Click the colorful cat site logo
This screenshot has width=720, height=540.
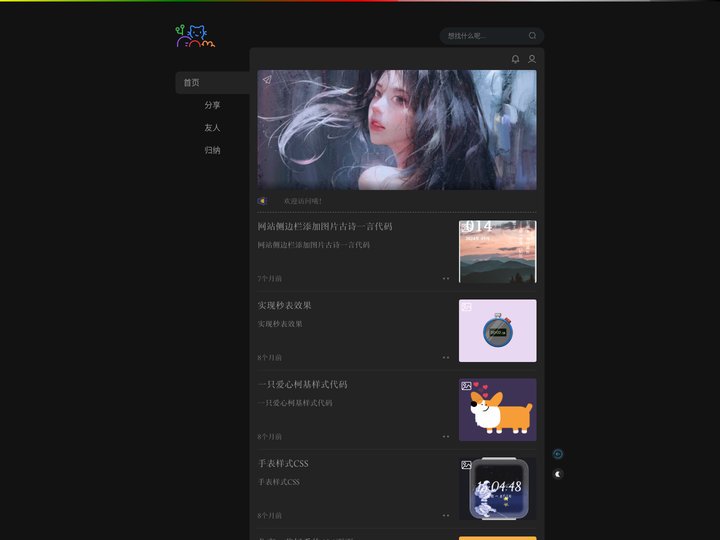point(195,36)
